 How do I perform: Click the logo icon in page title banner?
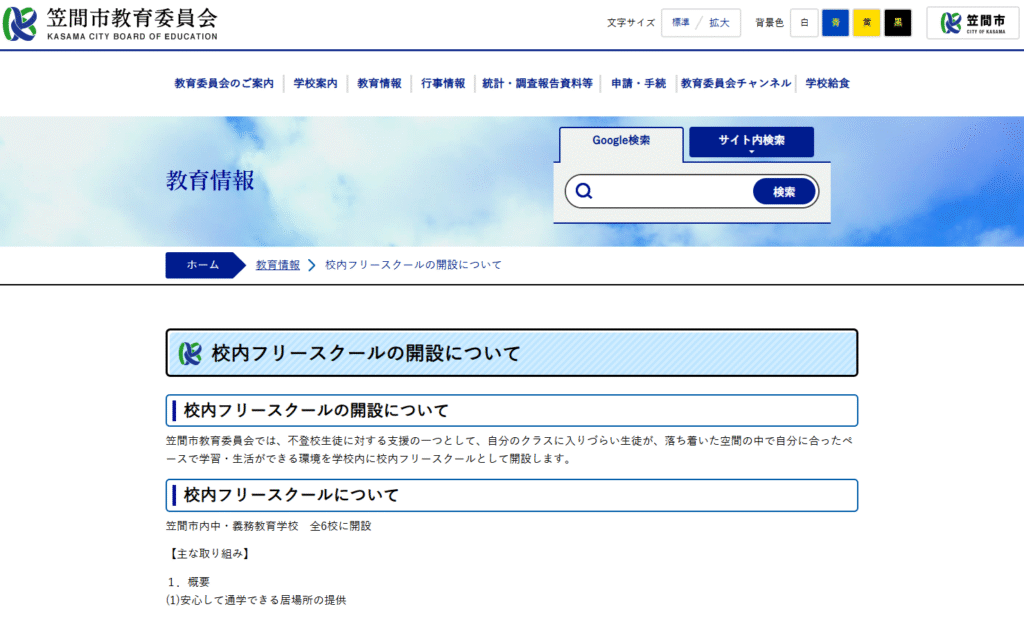(190, 353)
